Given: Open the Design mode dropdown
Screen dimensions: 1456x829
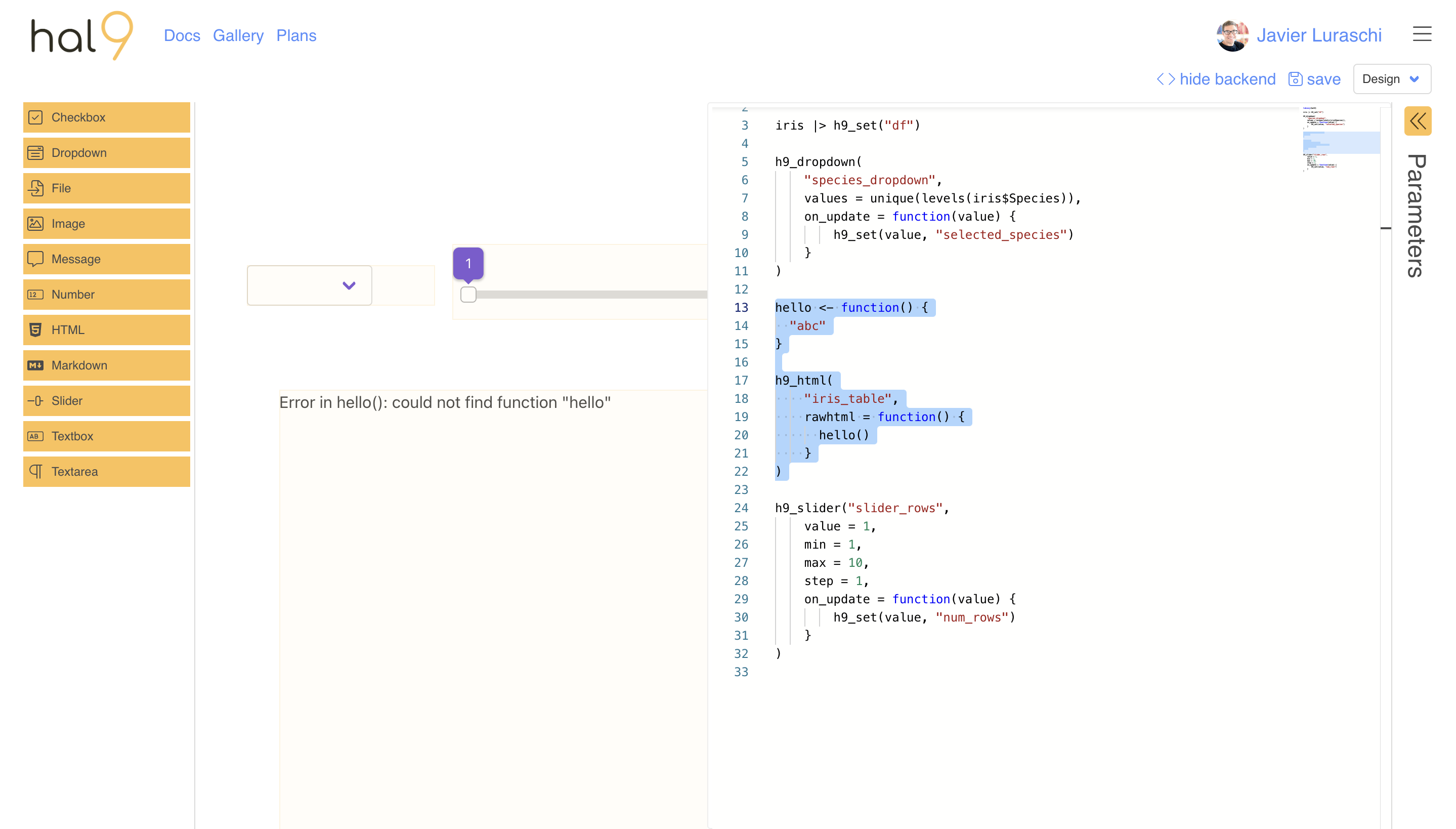Looking at the screenshot, I should tap(1391, 78).
